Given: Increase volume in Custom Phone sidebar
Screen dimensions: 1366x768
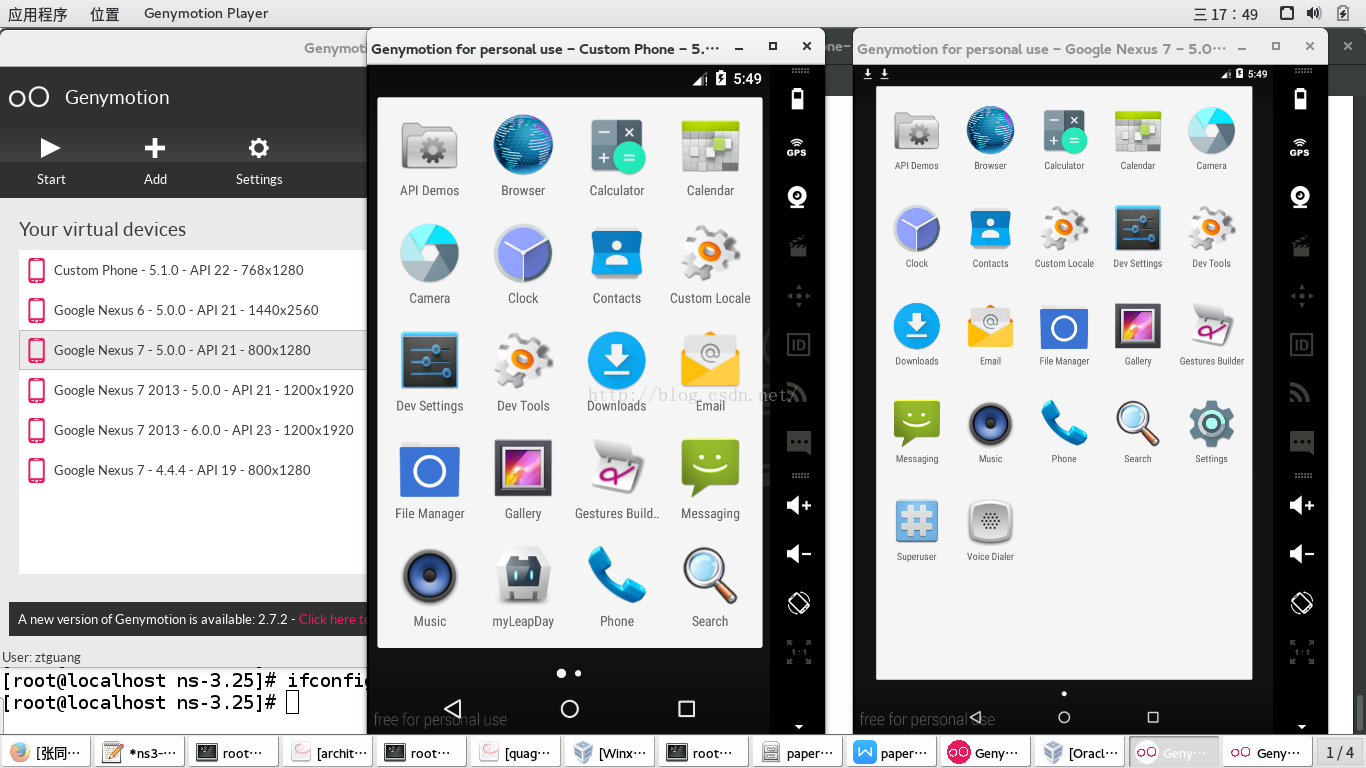Looking at the screenshot, I should coord(798,505).
